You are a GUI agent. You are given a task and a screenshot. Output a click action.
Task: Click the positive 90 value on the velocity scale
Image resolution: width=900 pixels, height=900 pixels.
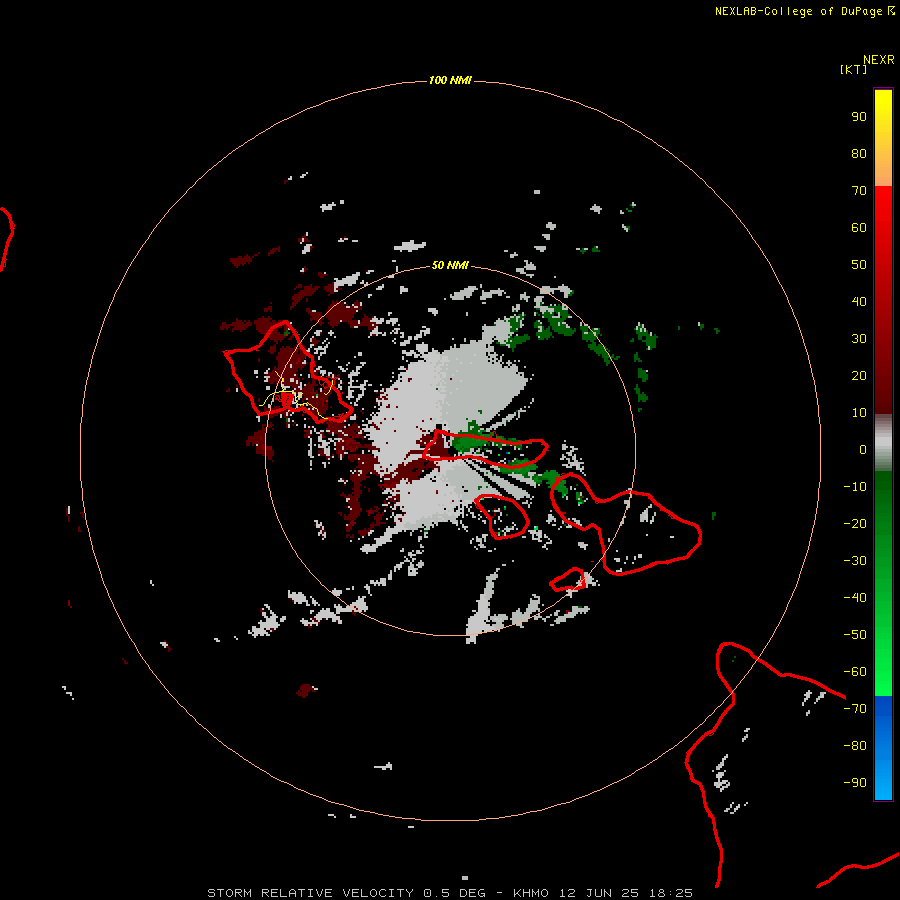point(859,117)
